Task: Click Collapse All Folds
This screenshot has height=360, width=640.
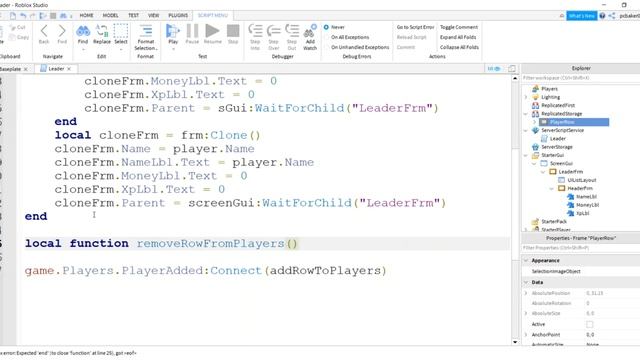Action: (x=459, y=47)
